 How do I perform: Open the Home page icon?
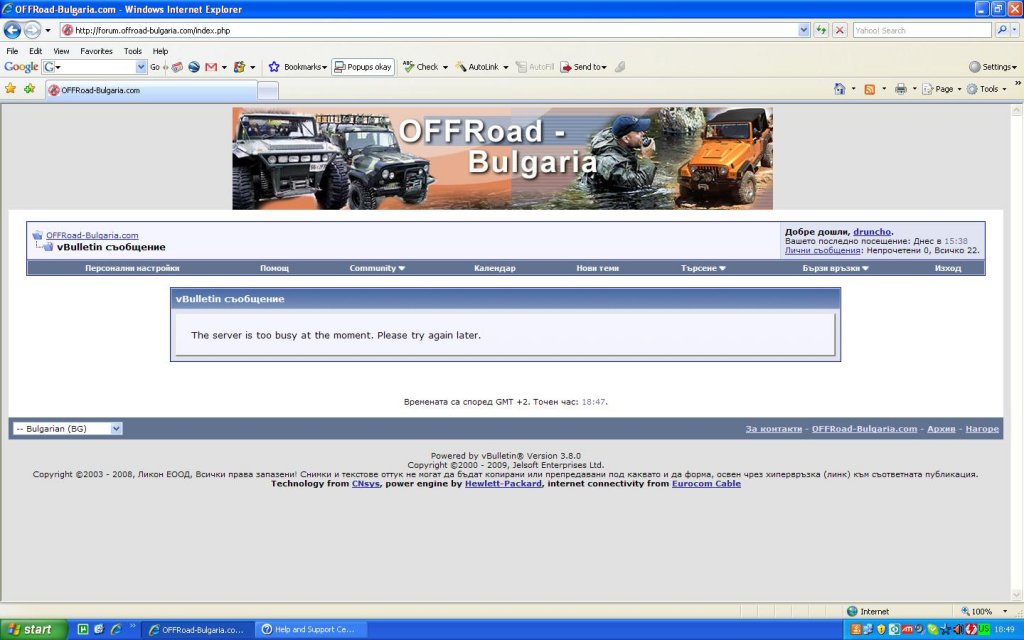click(840, 89)
